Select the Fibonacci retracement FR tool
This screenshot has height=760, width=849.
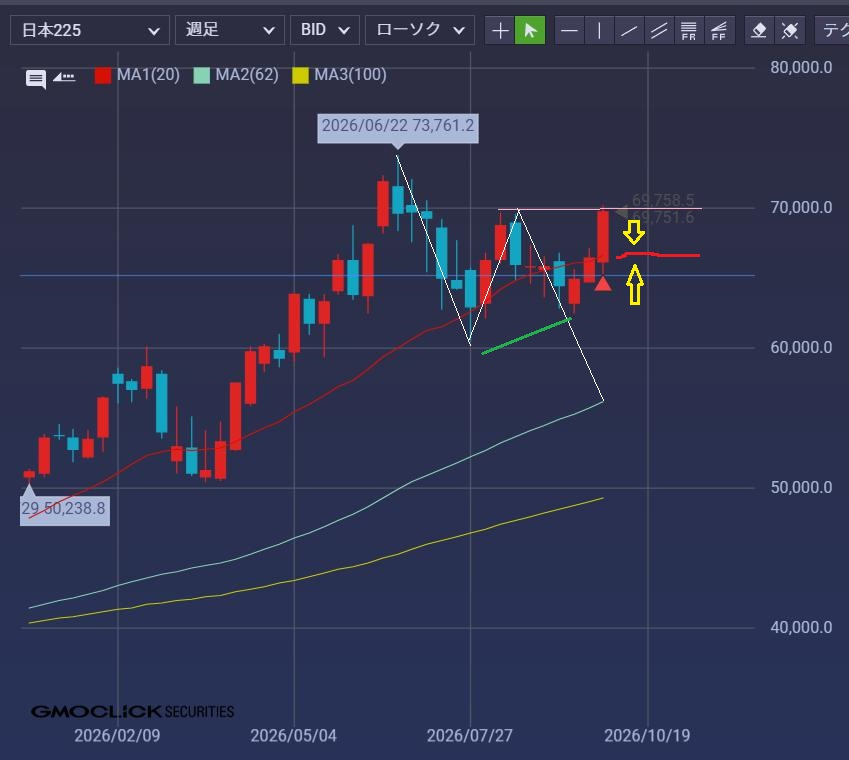(x=689, y=30)
